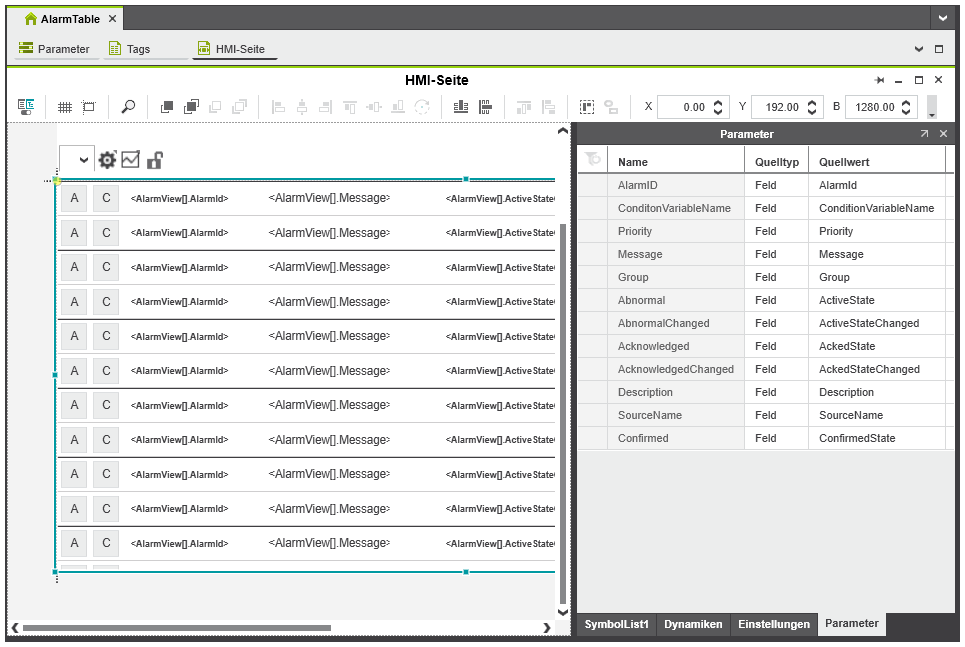
Task: Click the send to back icon
Action: 191,107
